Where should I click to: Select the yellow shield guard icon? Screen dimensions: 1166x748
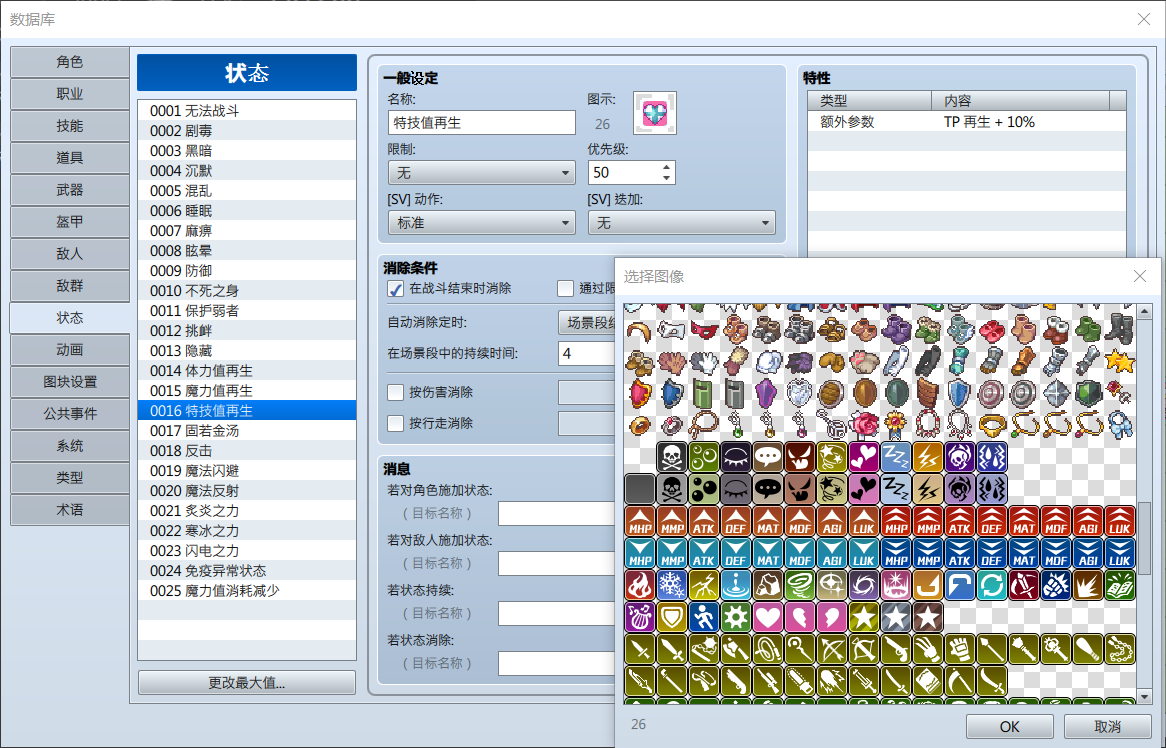coord(671,617)
